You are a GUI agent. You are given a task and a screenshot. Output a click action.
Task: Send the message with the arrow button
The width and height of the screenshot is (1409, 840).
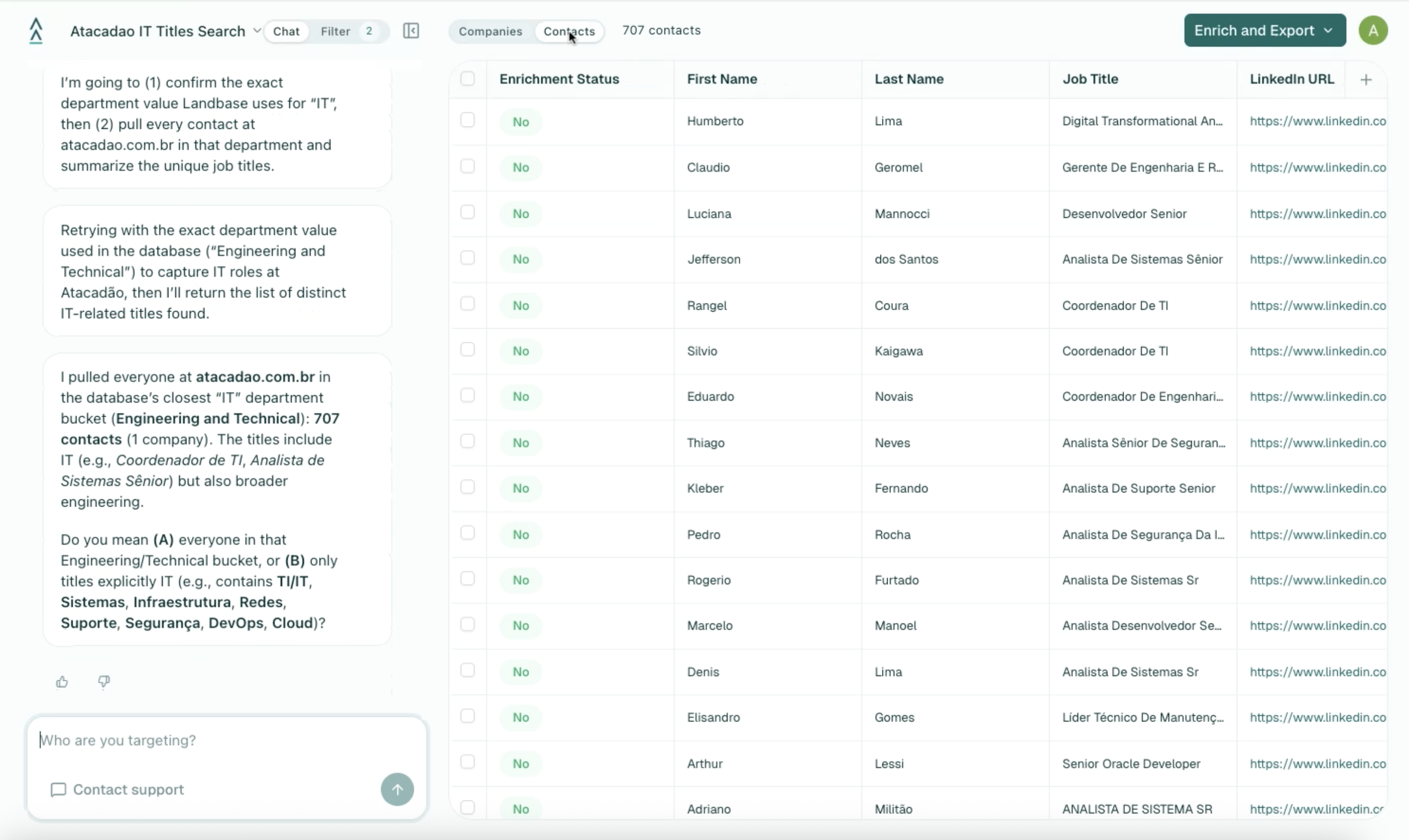point(397,789)
